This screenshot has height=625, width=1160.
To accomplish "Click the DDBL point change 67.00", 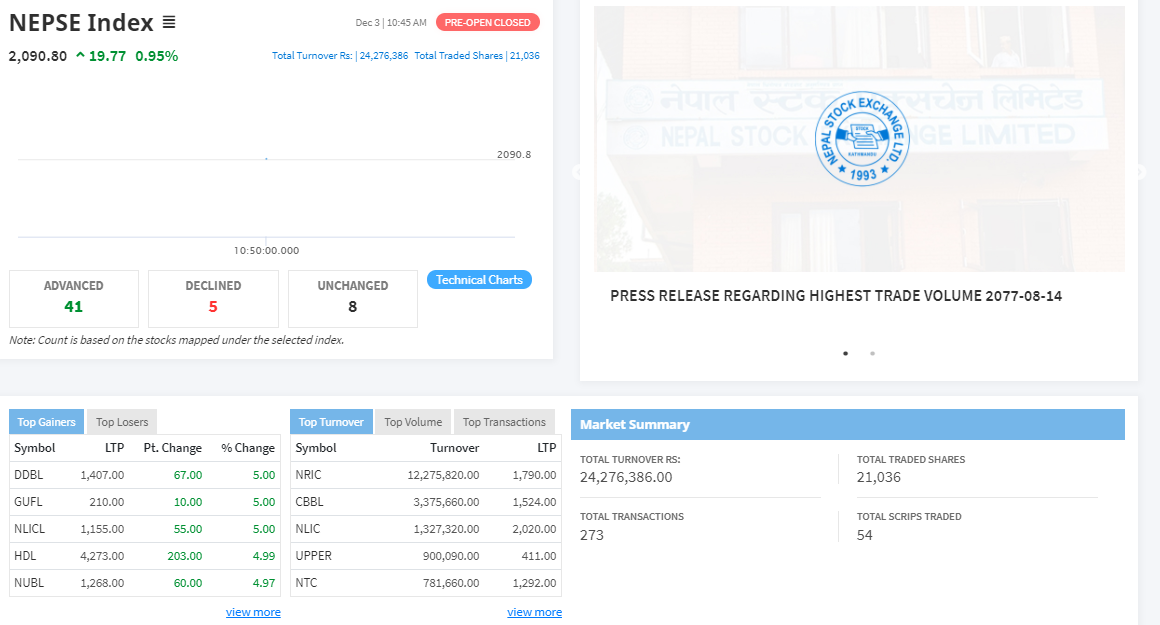I will coord(188,475).
